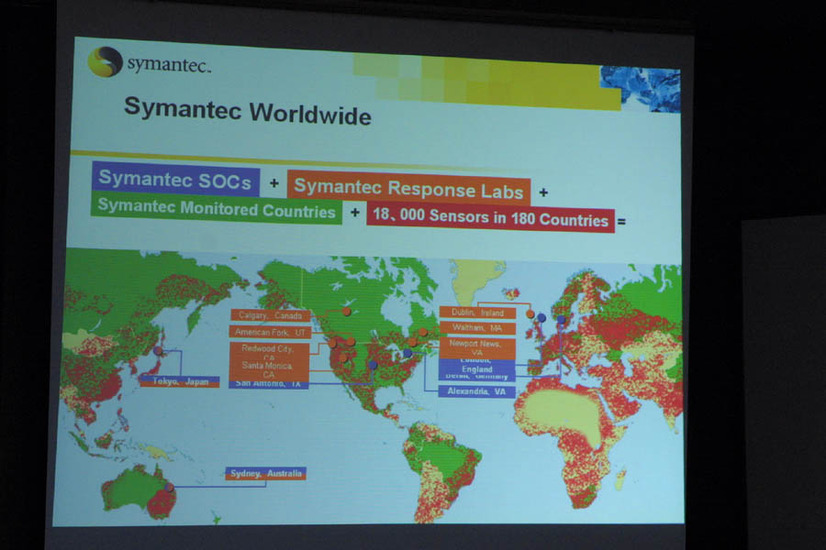
Task: Select the 'Santa Monica, CA' map label
Action: (x=269, y=369)
